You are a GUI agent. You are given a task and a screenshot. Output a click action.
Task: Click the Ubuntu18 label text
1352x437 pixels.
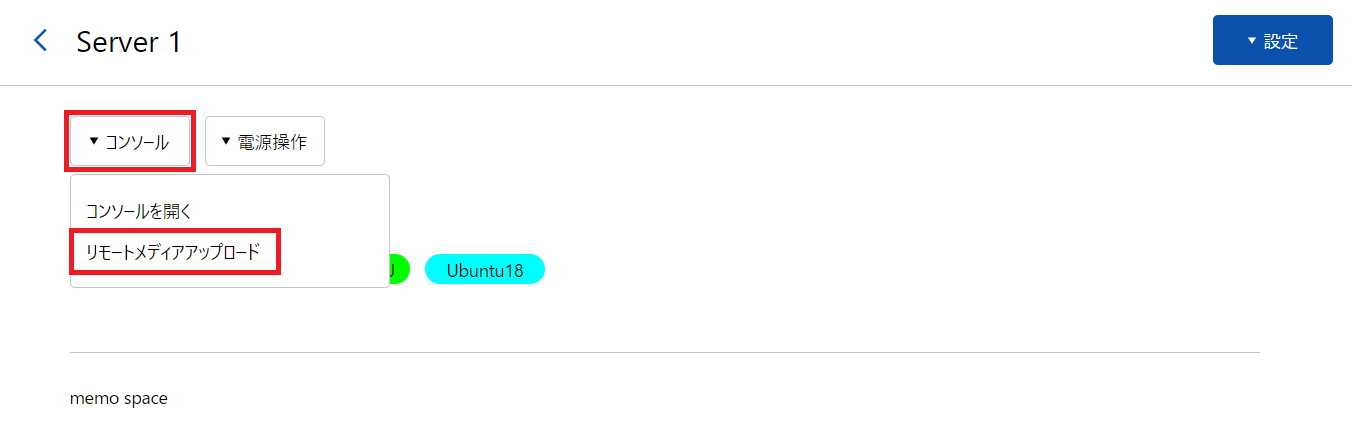click(484, 270)
